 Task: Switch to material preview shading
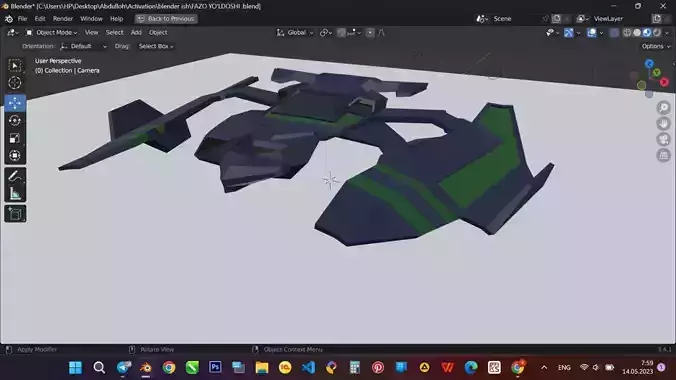[647, 32]
